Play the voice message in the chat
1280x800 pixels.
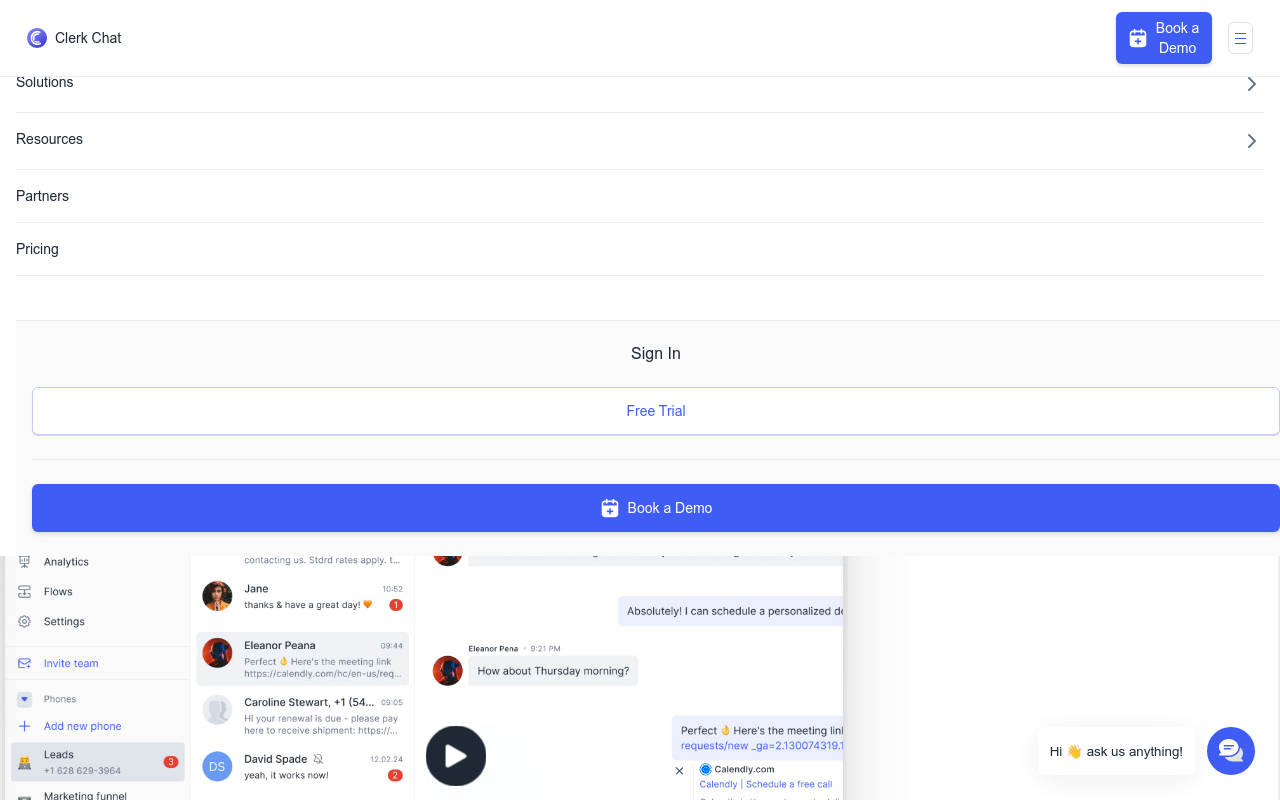pos(456,756)
